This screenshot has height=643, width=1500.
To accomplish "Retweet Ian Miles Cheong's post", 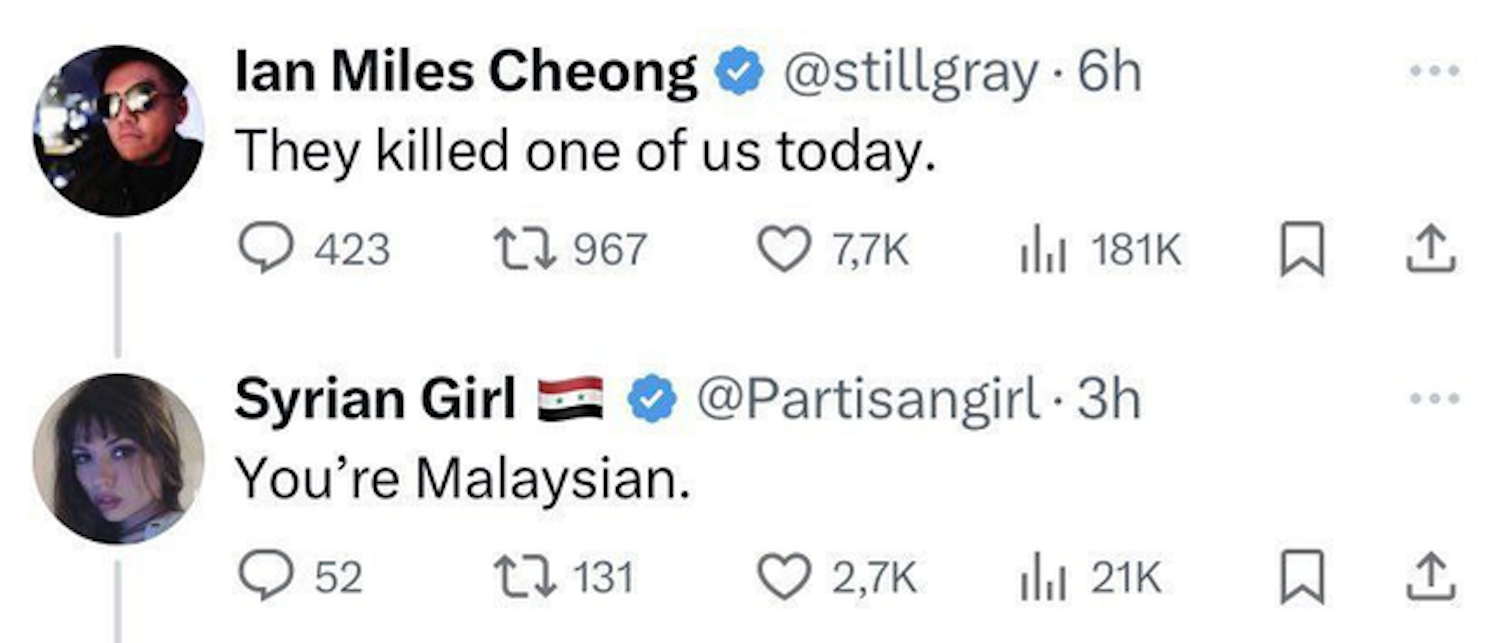I will coord(520,249).
